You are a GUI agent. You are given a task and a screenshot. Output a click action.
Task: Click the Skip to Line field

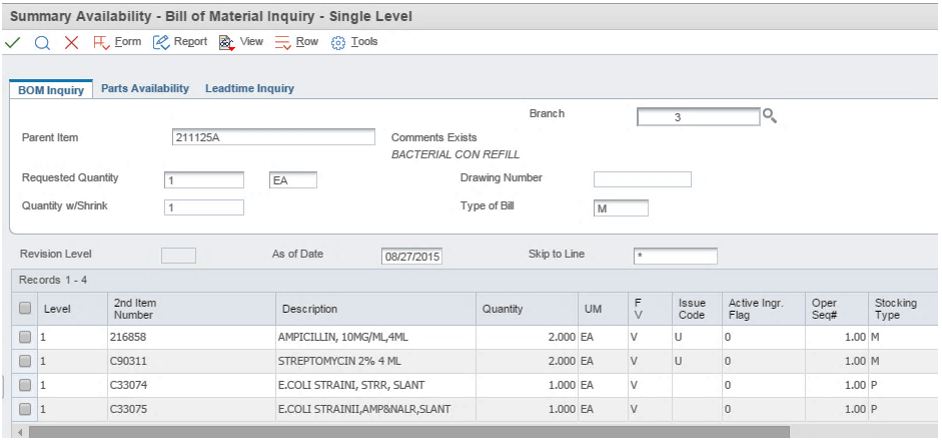click(x=675, y=256)
